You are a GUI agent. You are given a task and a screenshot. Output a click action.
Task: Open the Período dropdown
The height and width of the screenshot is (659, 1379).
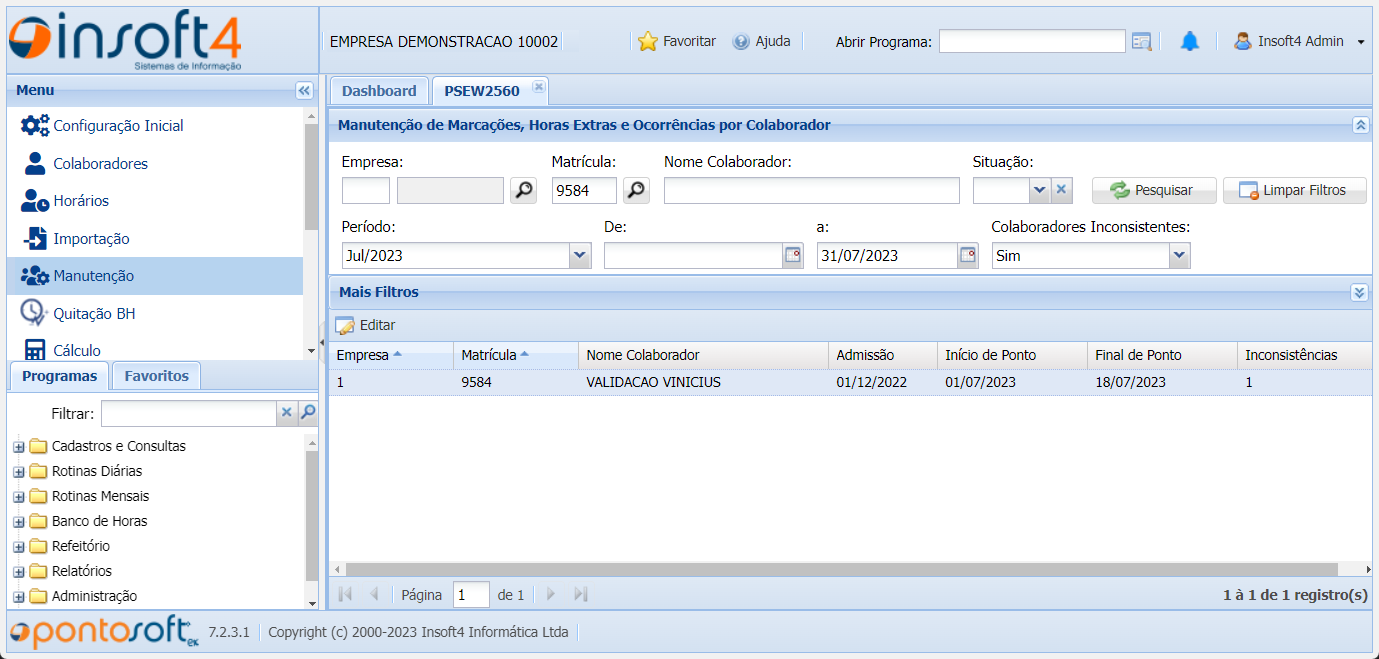(578, 255)
